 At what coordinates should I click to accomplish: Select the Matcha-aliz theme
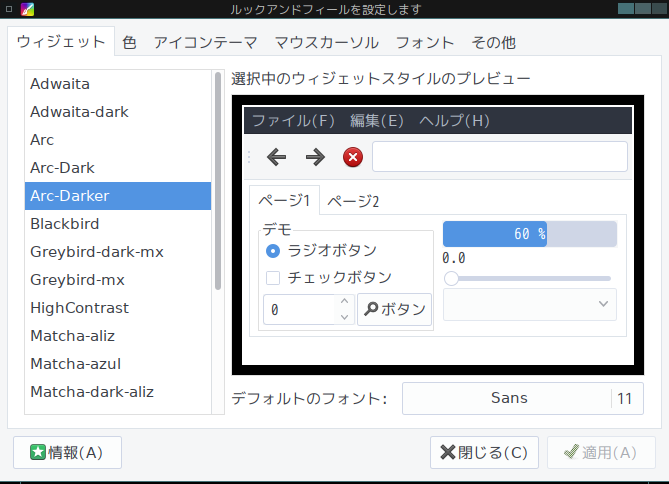point(118,336)
